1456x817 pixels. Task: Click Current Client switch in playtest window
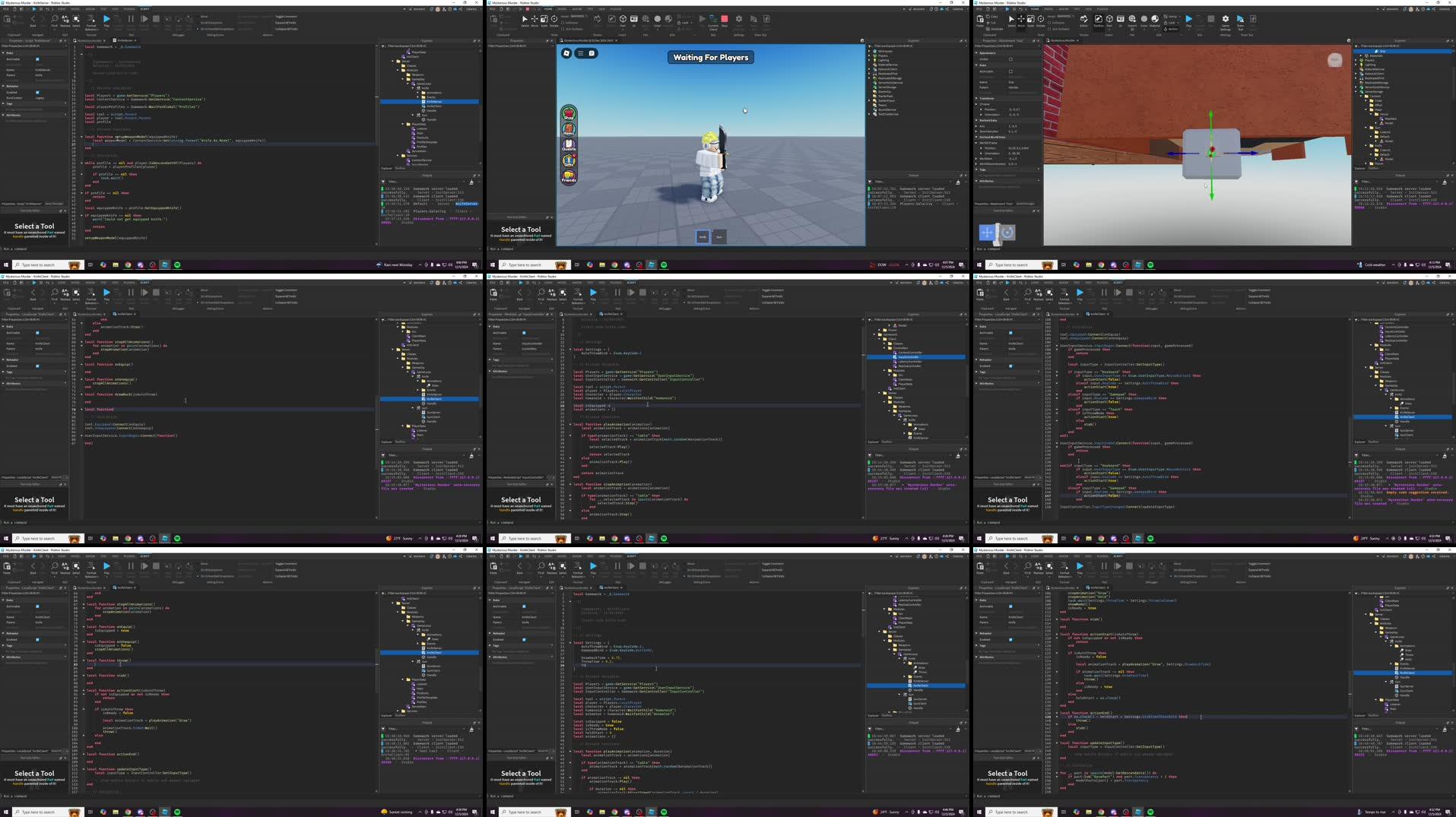pyautogui.click(x=712, y=22)
